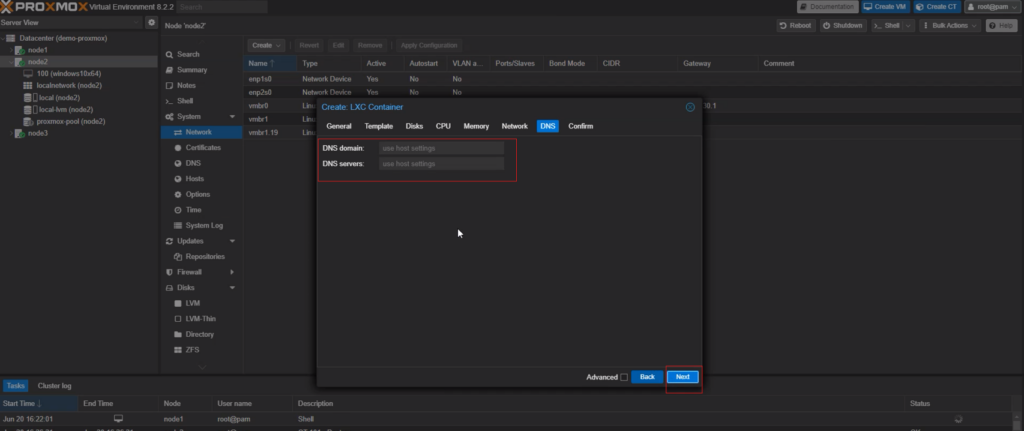Switch to CPU tab in wizard
1024x431 pixels.
pos(443,126)
